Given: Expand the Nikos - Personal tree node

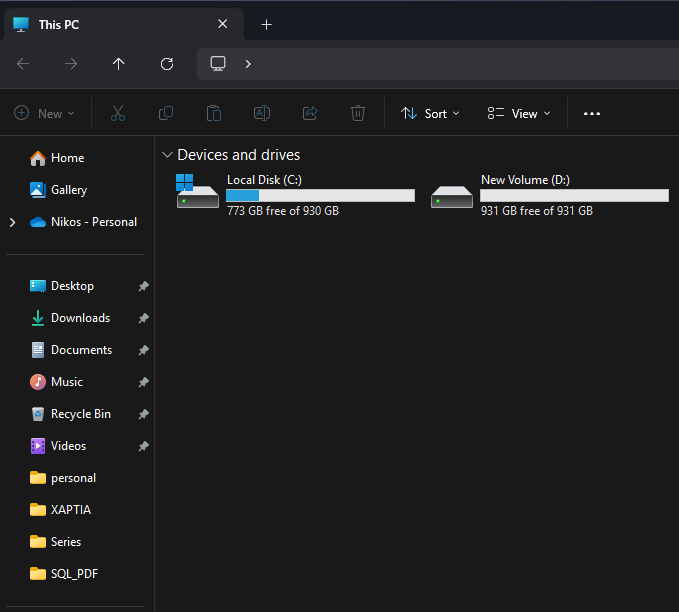Looking at the screenshot, I should pos(13,223).
